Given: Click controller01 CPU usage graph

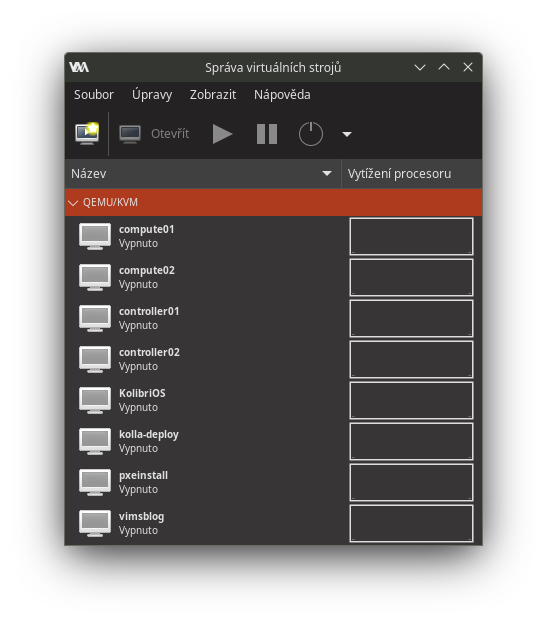Looking at the screenshot, I should (x=411, y=318).
